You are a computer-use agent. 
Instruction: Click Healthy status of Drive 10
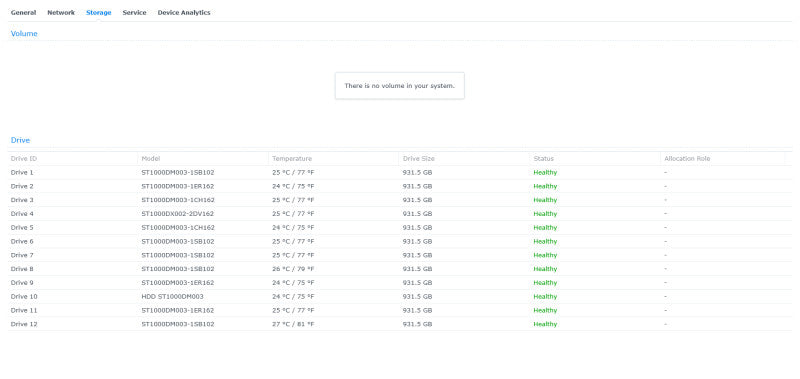pyautogui.click(x=545, y=296)
